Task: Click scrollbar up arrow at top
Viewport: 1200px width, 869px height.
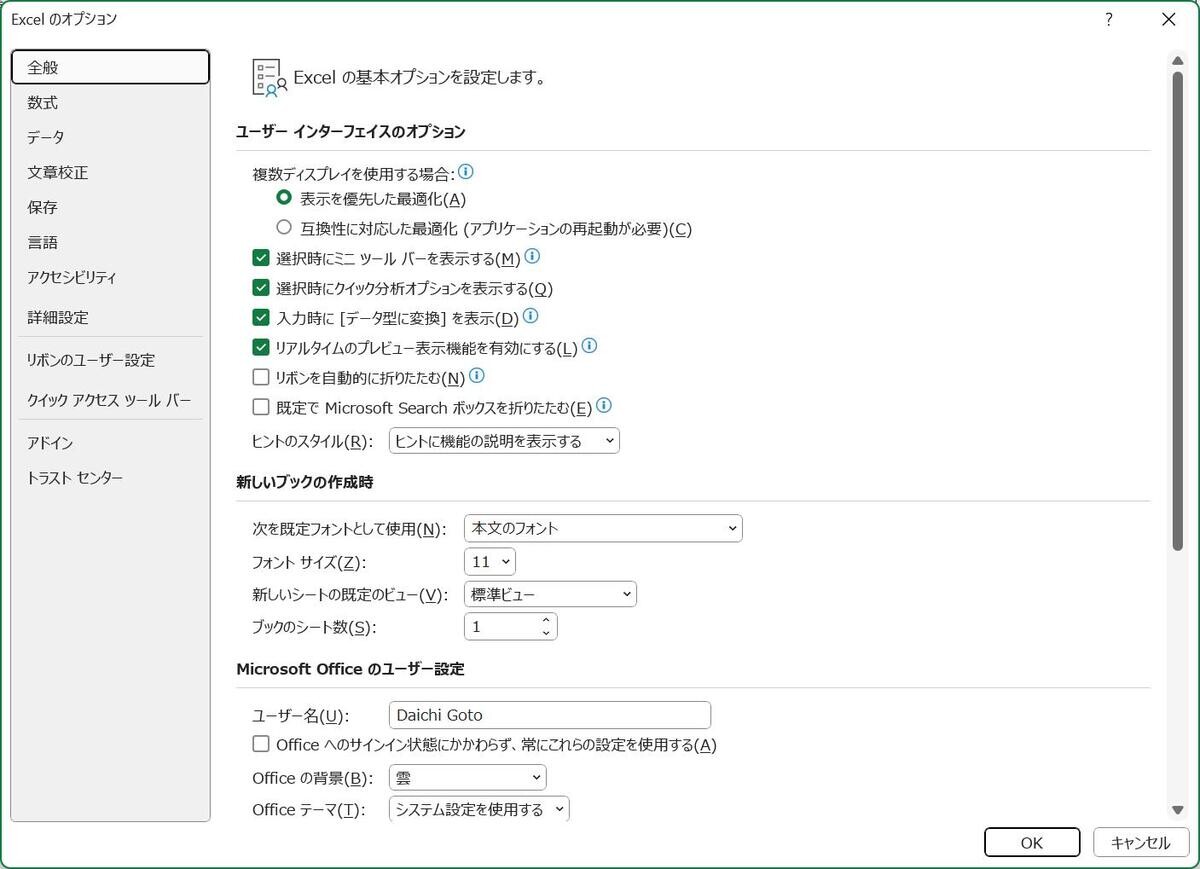Action: pos(1177,61)
